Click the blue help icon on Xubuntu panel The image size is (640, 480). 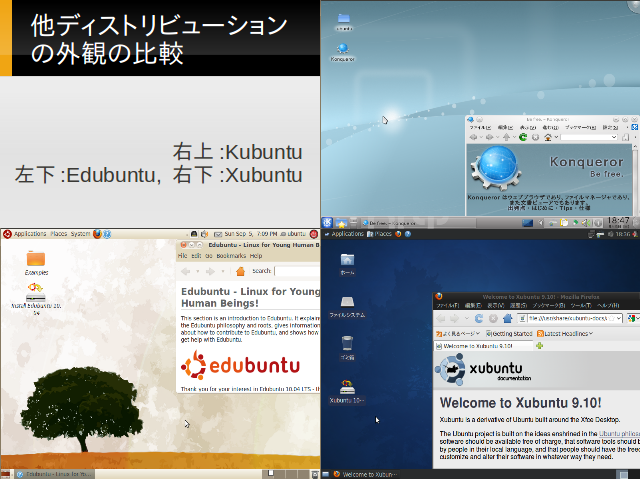(408, 234)
